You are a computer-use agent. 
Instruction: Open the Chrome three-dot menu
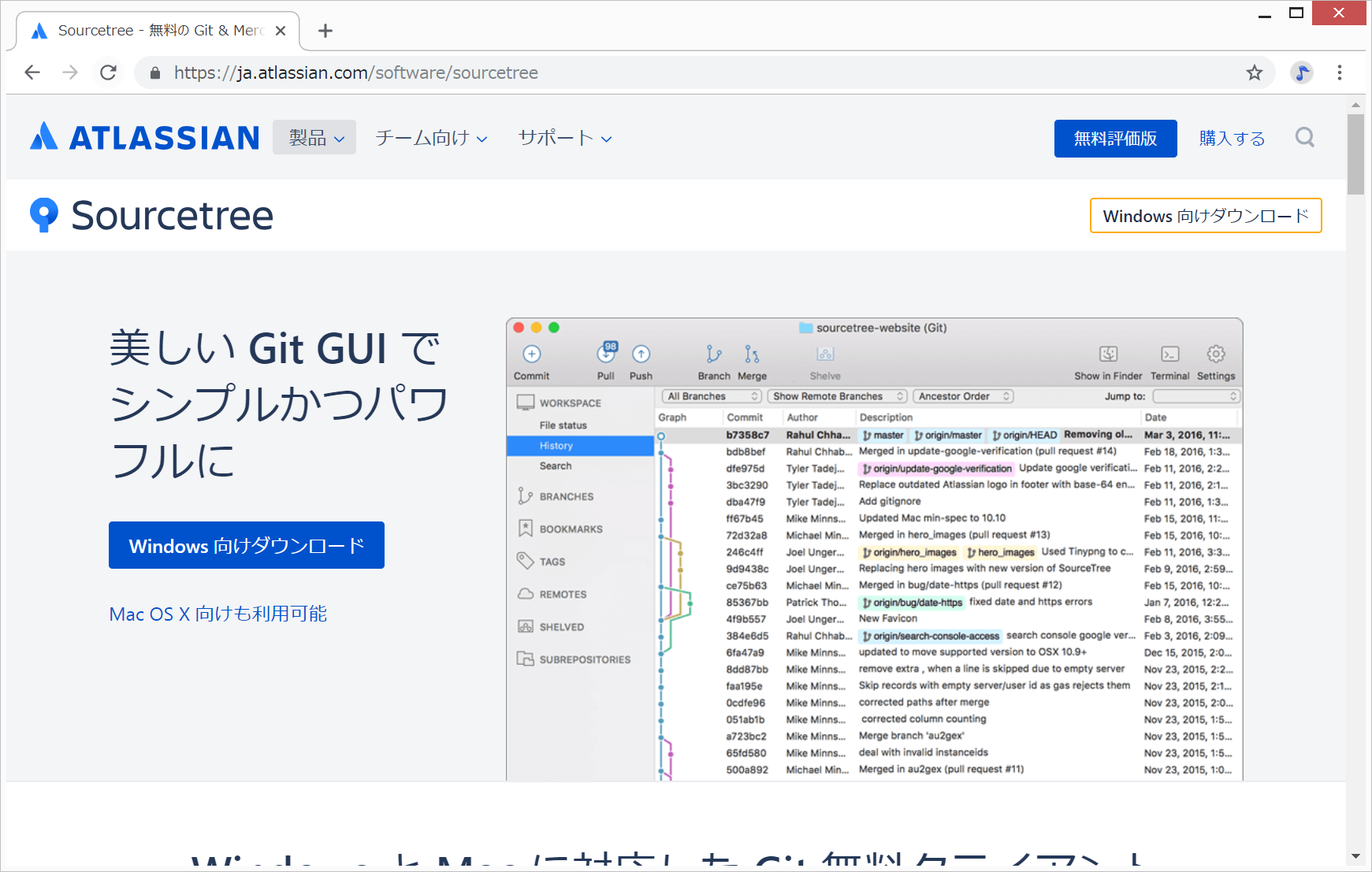point(1339,73)
